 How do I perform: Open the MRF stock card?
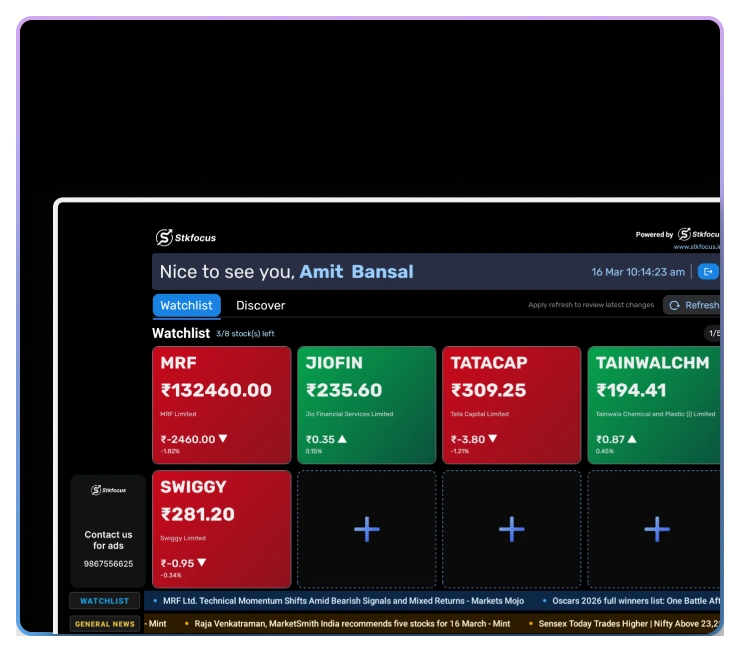(x=222, y=405)
